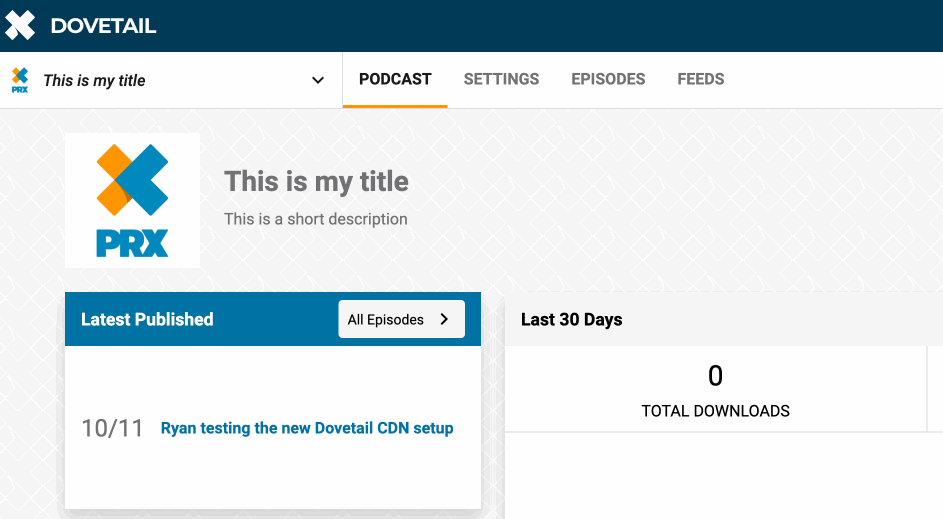Expand podcast switcher via chevron arrow
This screenshot has height=519, width=943.
pos(318,80)
